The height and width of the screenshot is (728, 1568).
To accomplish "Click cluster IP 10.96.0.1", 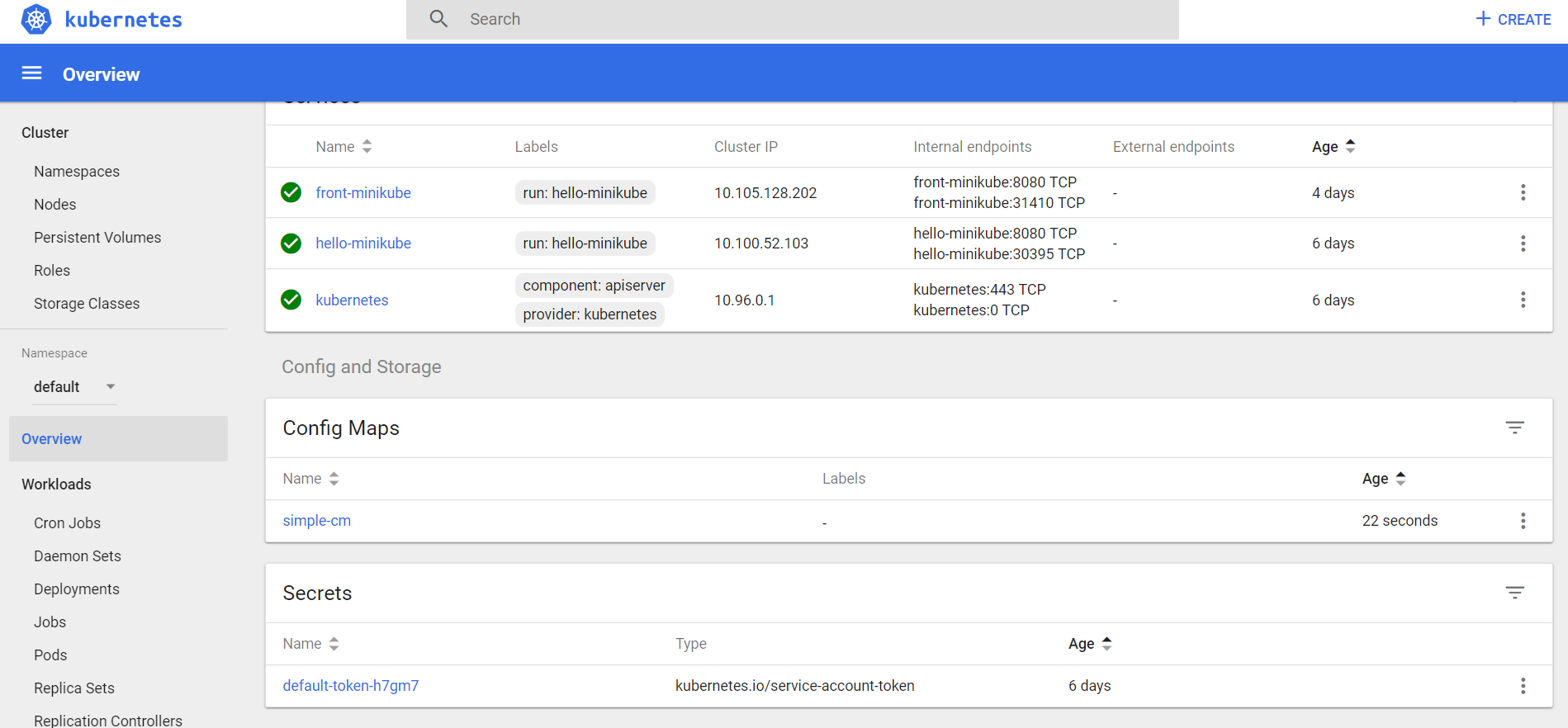I will [744, 300].
